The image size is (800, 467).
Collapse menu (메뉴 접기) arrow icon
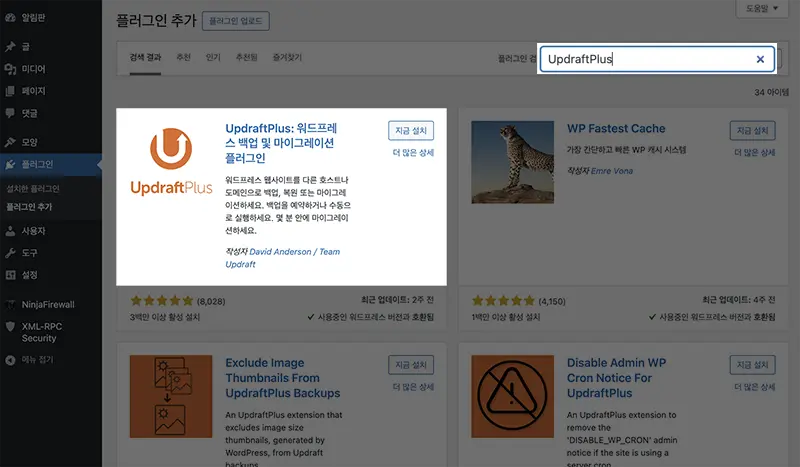click(10, 360)
